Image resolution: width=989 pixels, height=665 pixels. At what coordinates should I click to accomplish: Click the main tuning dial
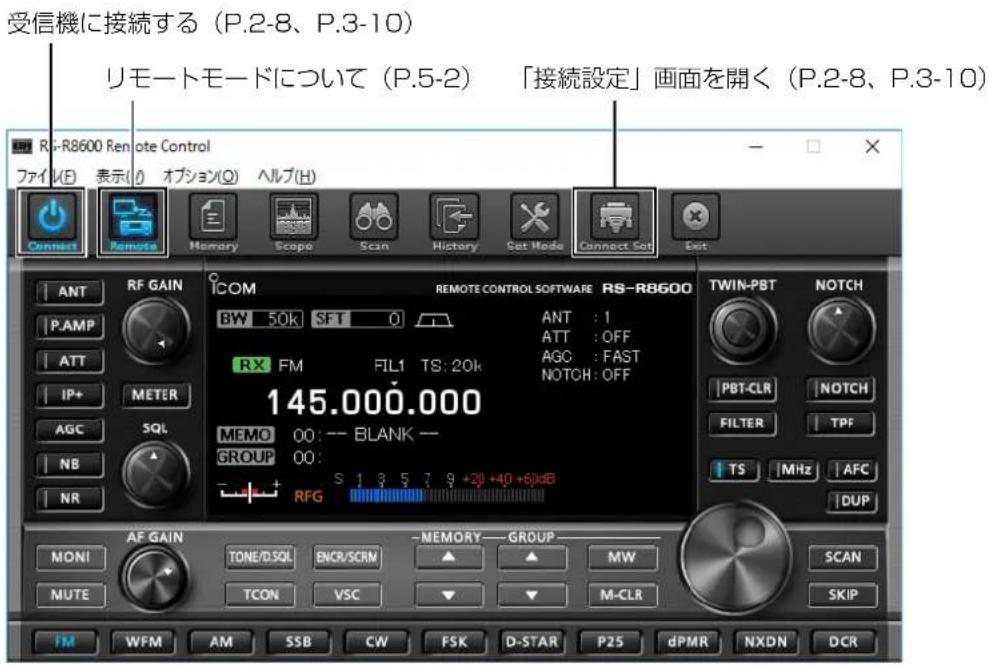click(736, 559)
